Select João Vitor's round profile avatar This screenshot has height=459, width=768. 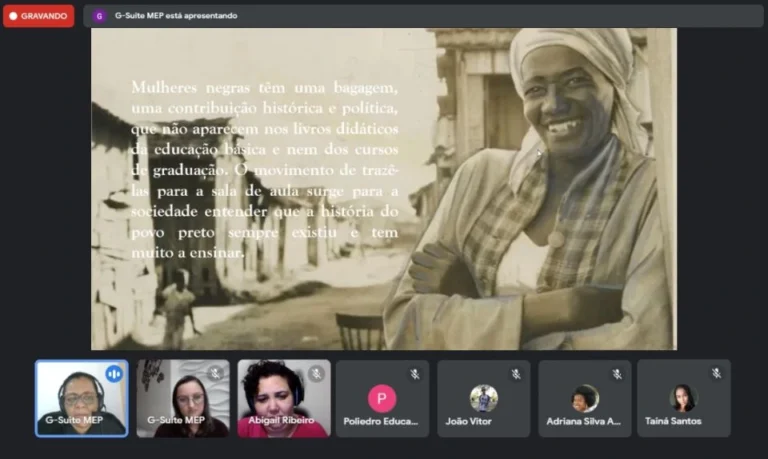click(x=484, y=398)
